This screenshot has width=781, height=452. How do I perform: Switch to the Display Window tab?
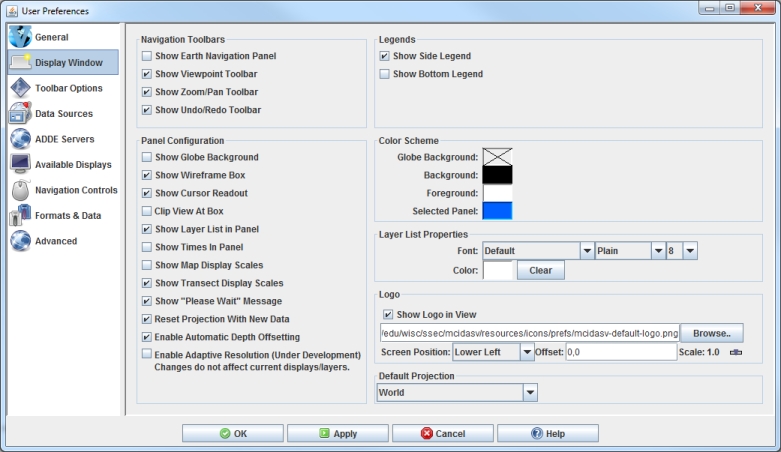tap(63, 63)
